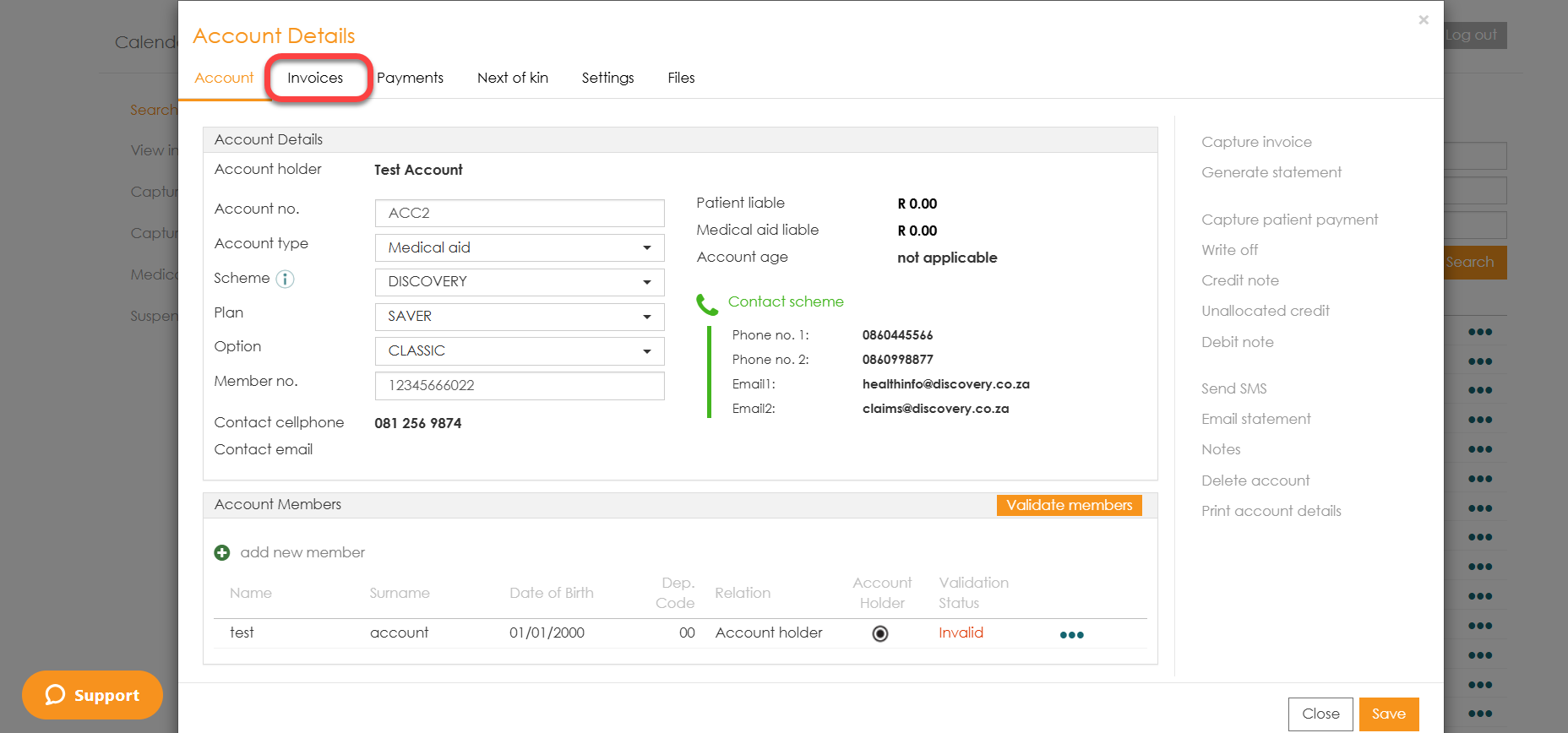Open the Payments tab

[410, 78]
